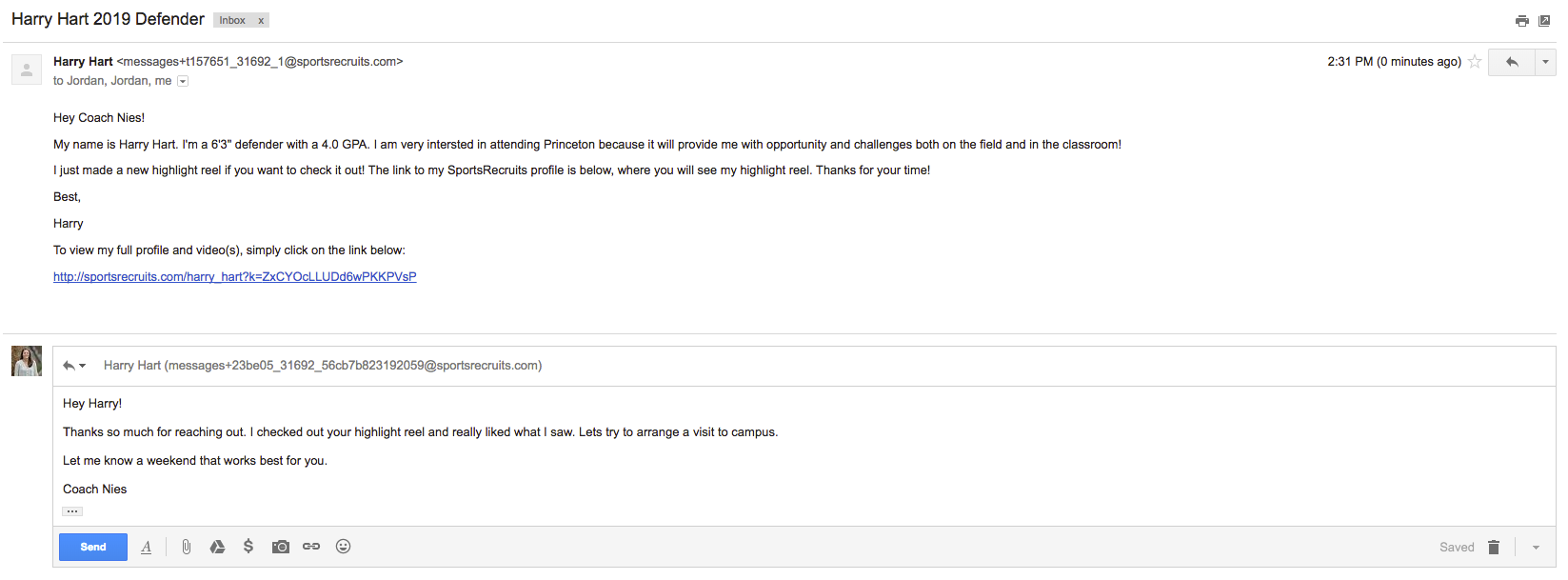The height and width of the screenshot is (580, 1568).
Task: Star the message from Harry Hart
Action: click(1475, 62)
